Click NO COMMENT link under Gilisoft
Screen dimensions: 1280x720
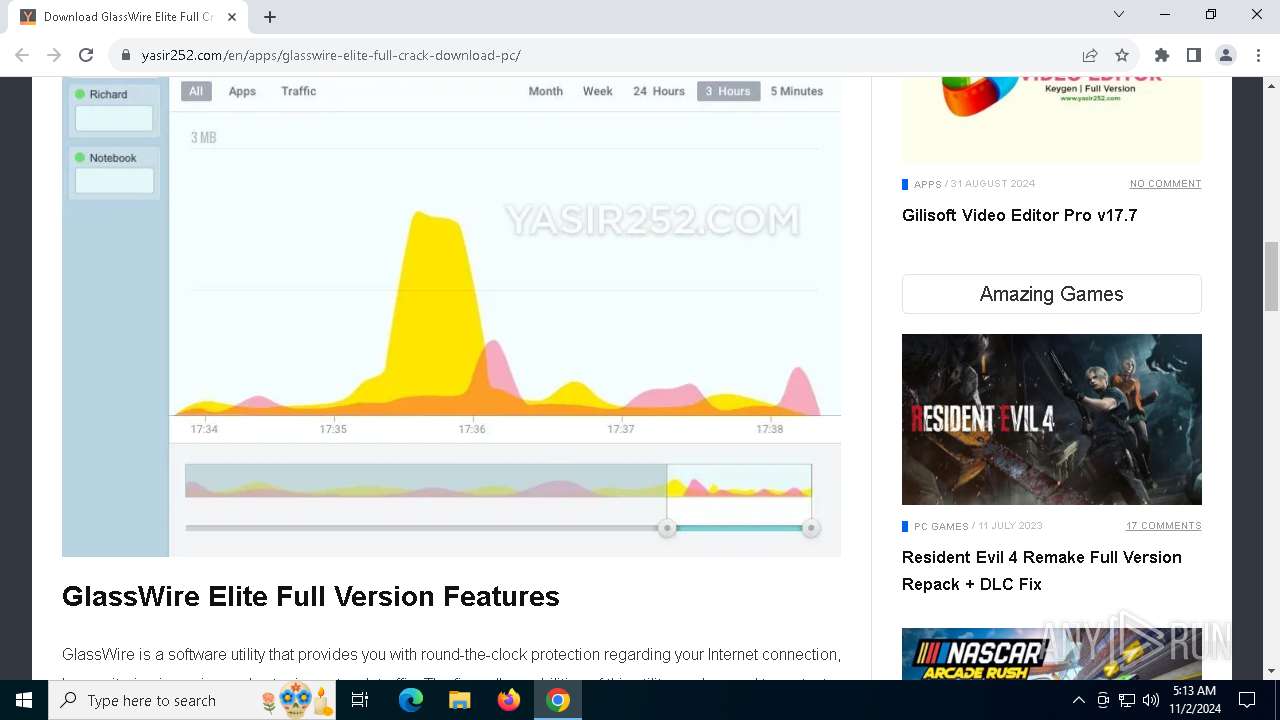[x=1165, y=184]
